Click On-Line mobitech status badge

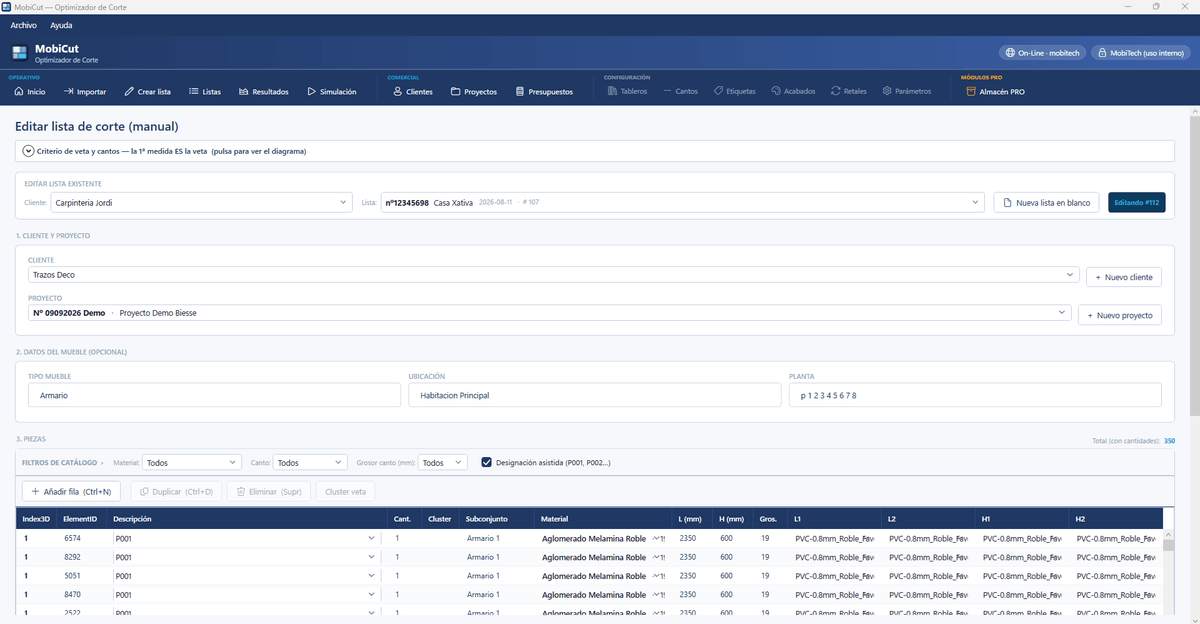(1042, 53)
